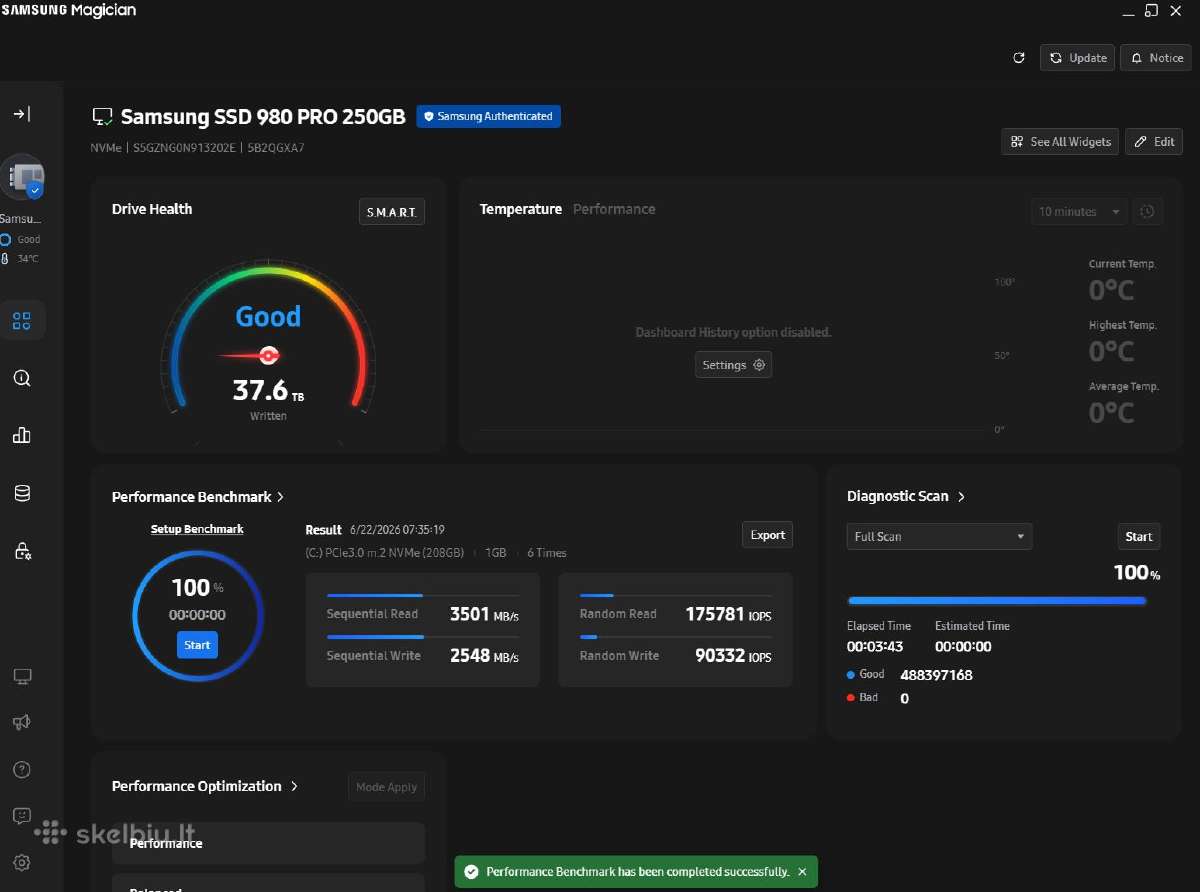This screenshot has height=892, width=1200.
Task: Open the help question mark icon
Action: [x=22, y=769]
